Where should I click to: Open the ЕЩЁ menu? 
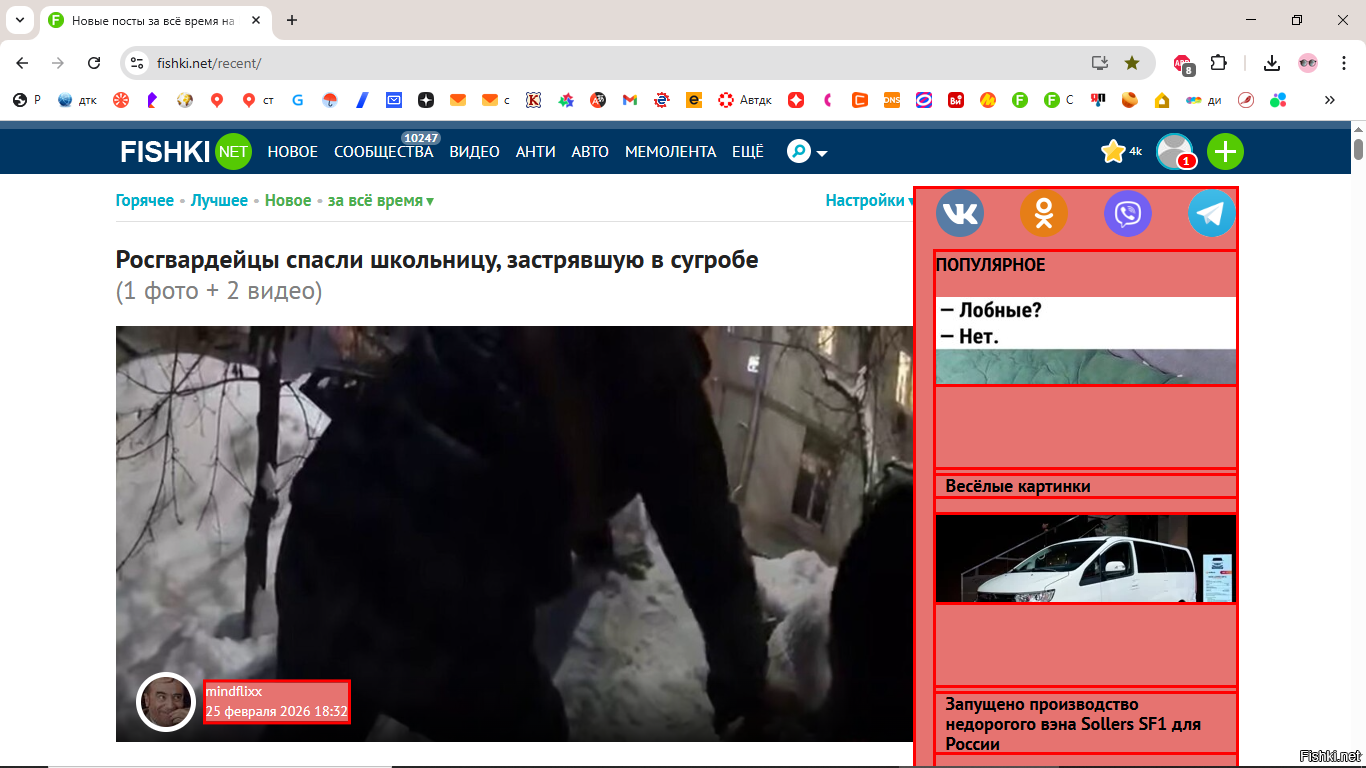747,152
